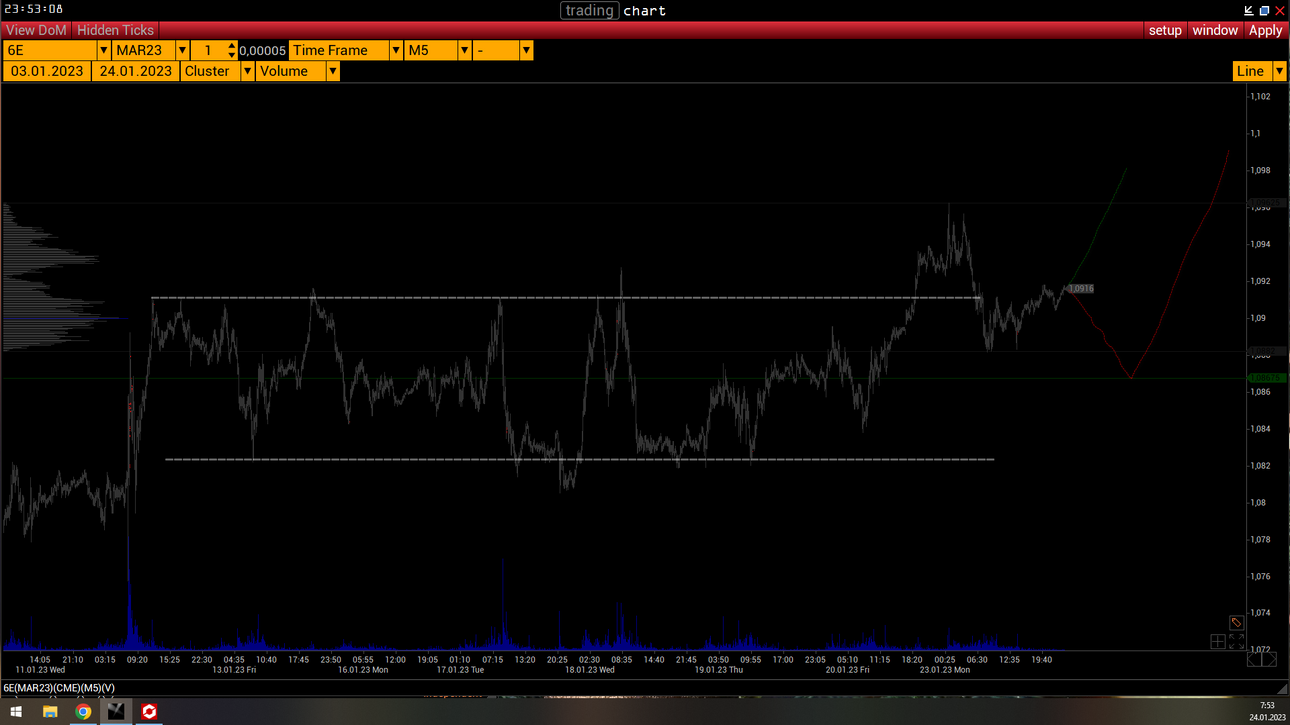Click the 23.01.23 Mon date label
Image resolution: width=1290 pixels, height=725 pixels.
click(945, 670)
